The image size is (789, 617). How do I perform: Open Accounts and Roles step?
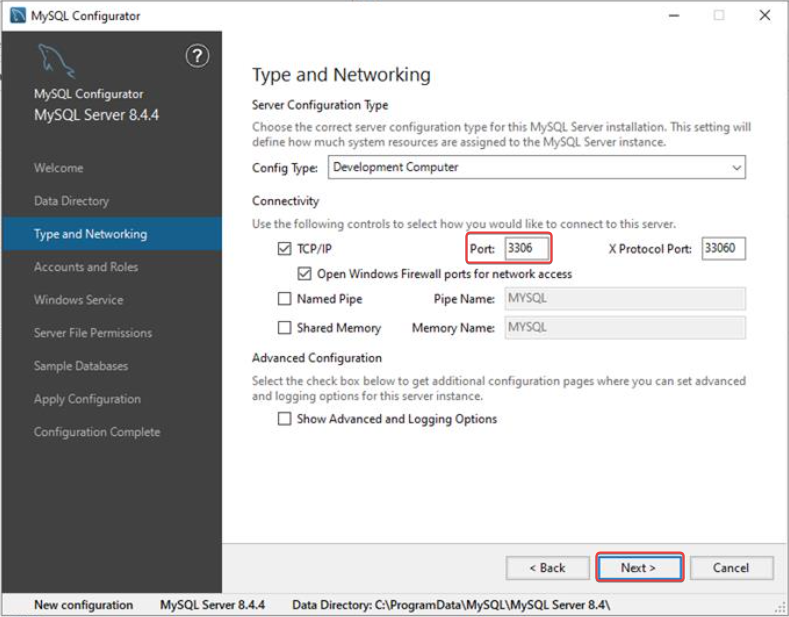click(86, 267)
